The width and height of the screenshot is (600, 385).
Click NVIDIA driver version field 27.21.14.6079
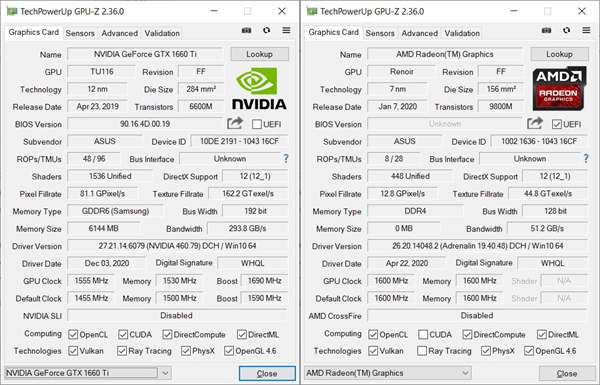tap(178, 246)
